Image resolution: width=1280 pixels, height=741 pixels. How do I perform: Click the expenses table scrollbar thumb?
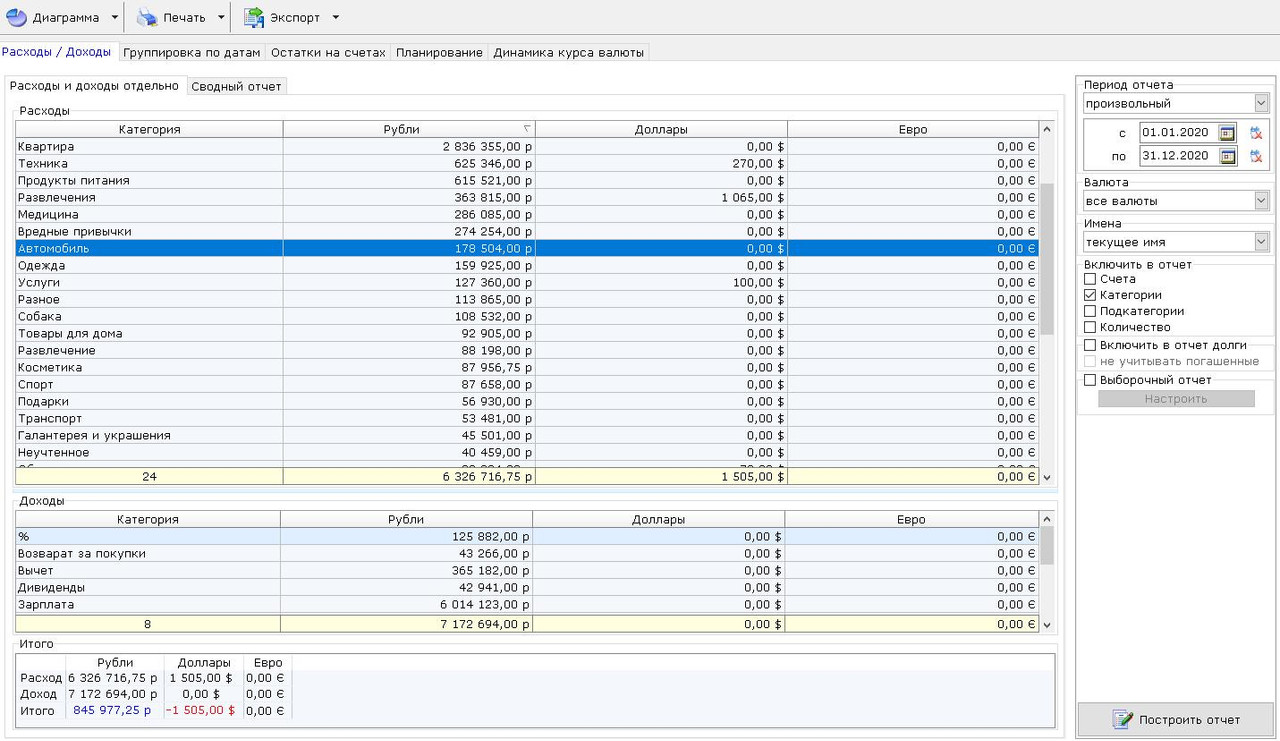[1047, 258]
